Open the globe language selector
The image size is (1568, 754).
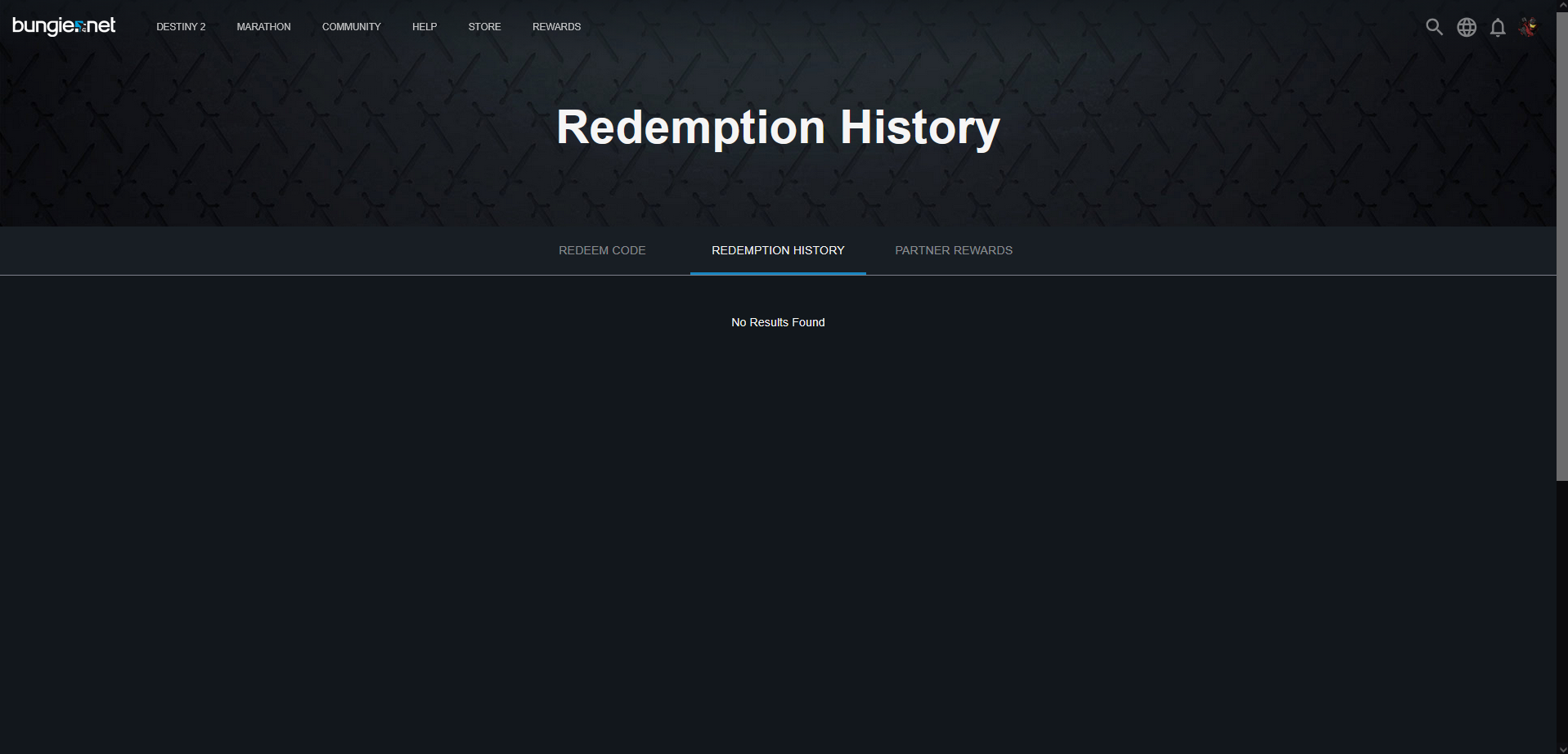click(1467, 27)
